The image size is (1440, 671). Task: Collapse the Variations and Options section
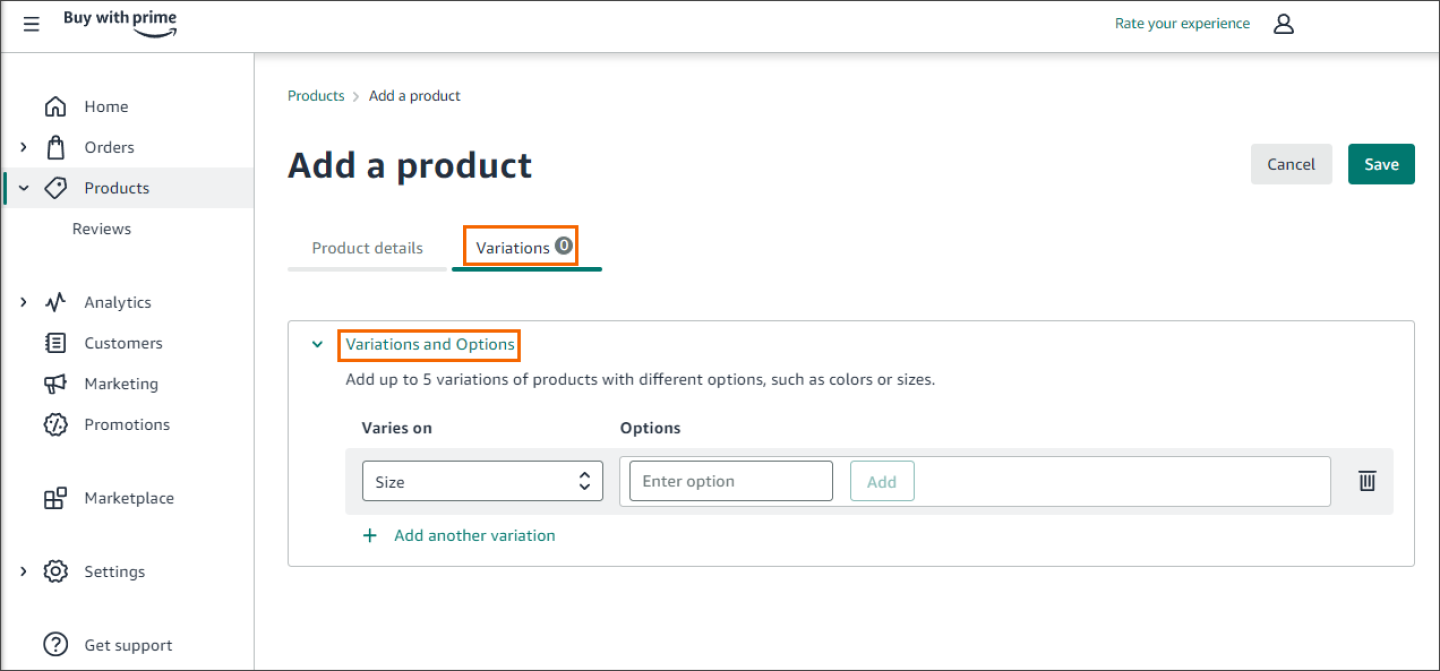click(317, 344)
